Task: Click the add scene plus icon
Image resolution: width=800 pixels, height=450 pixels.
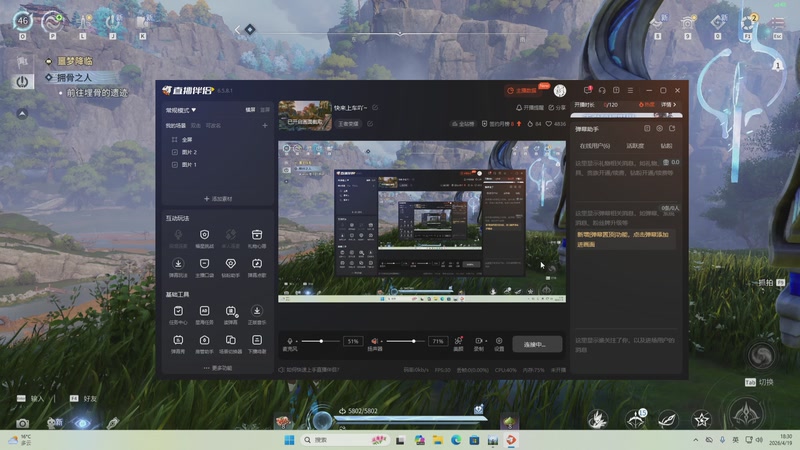Action: tap(265, 126)
